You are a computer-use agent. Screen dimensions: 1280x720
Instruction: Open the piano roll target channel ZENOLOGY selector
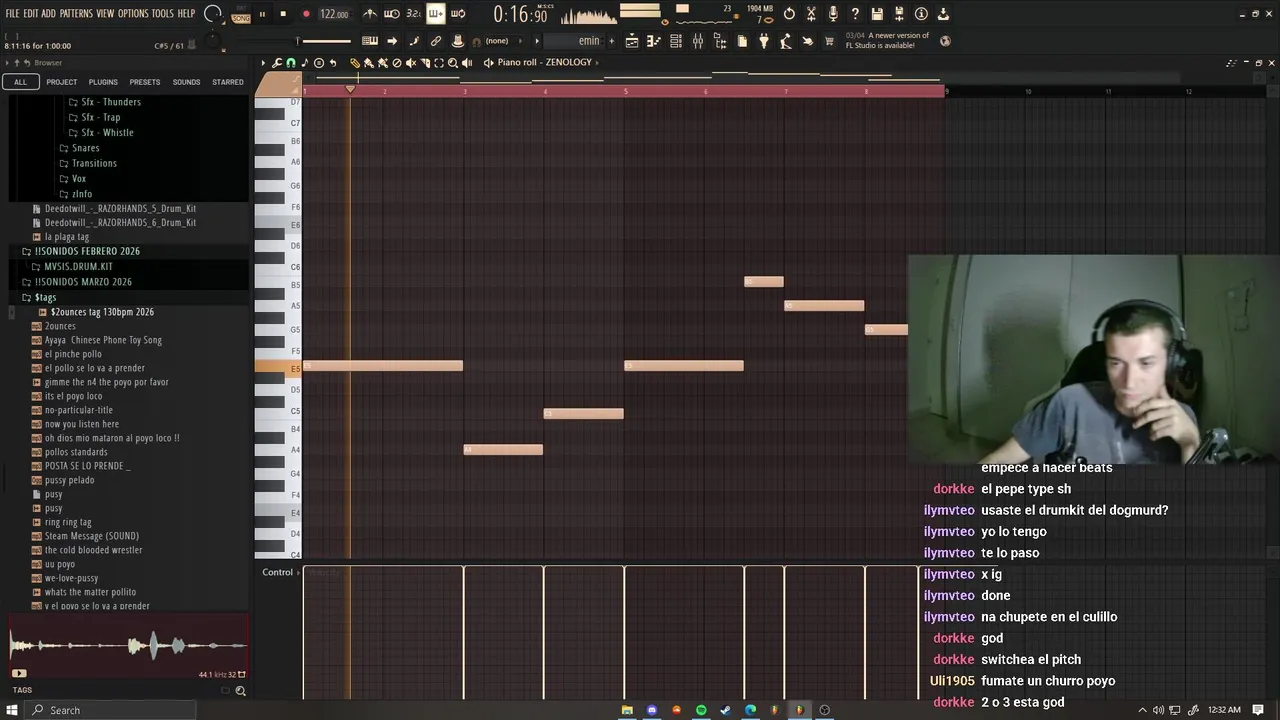point(544,63)
